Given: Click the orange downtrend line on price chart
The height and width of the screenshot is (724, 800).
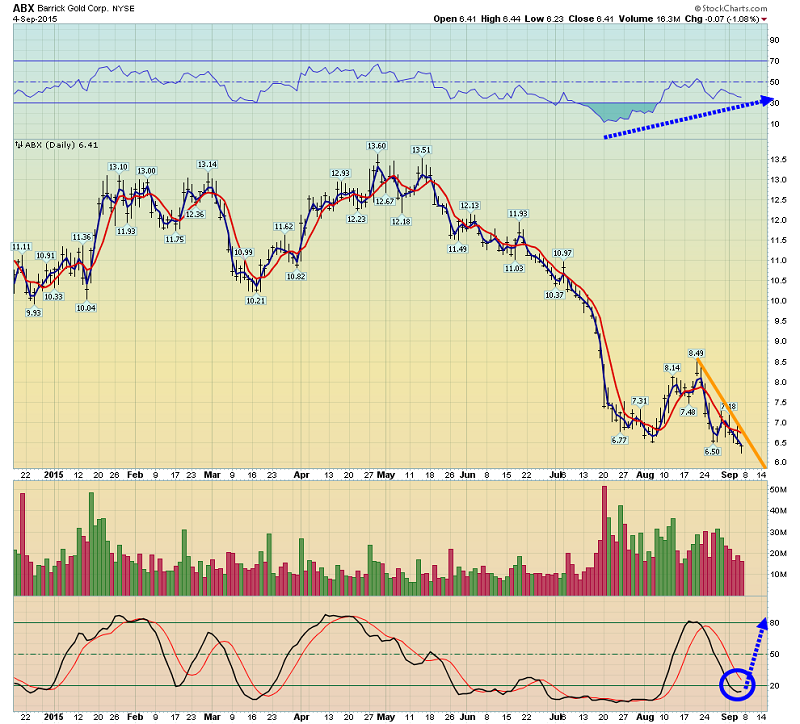Looking at the screenshot, I should pyautogui.click(x=731, y=413).
